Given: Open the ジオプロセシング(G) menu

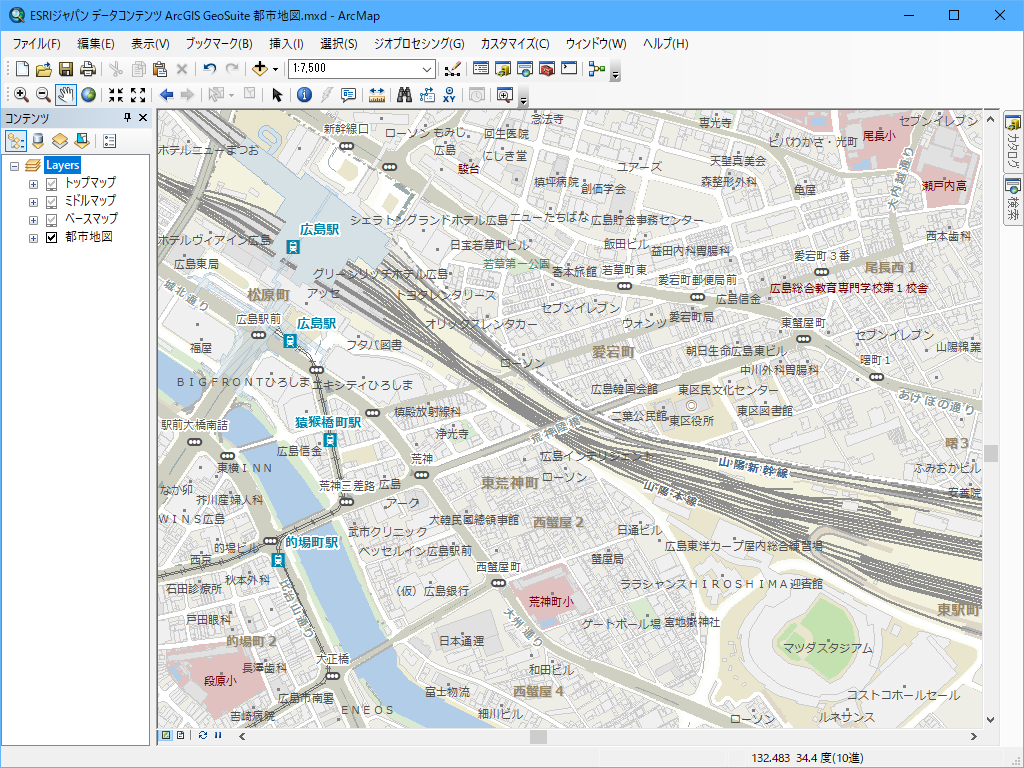Looking at the screenshot, I should tap(419, 44).
